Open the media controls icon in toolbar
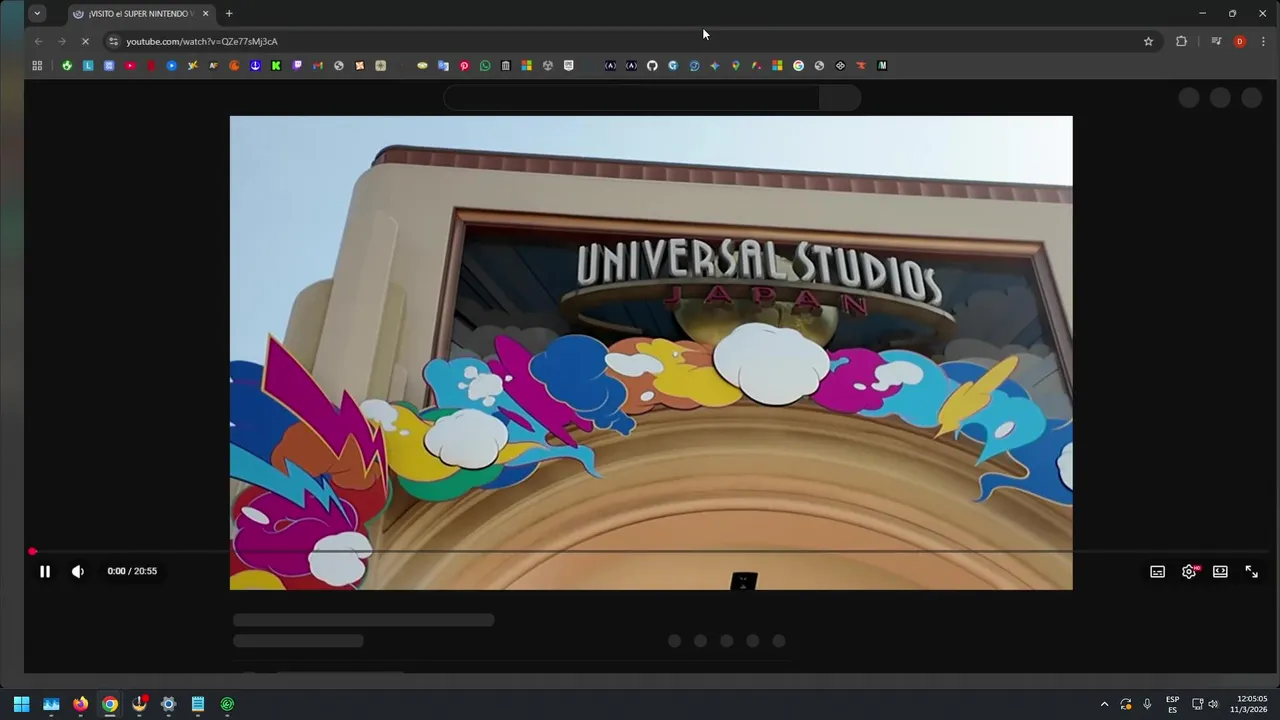Screen dimensions: 1280x720 click(x=1216, y=41)
